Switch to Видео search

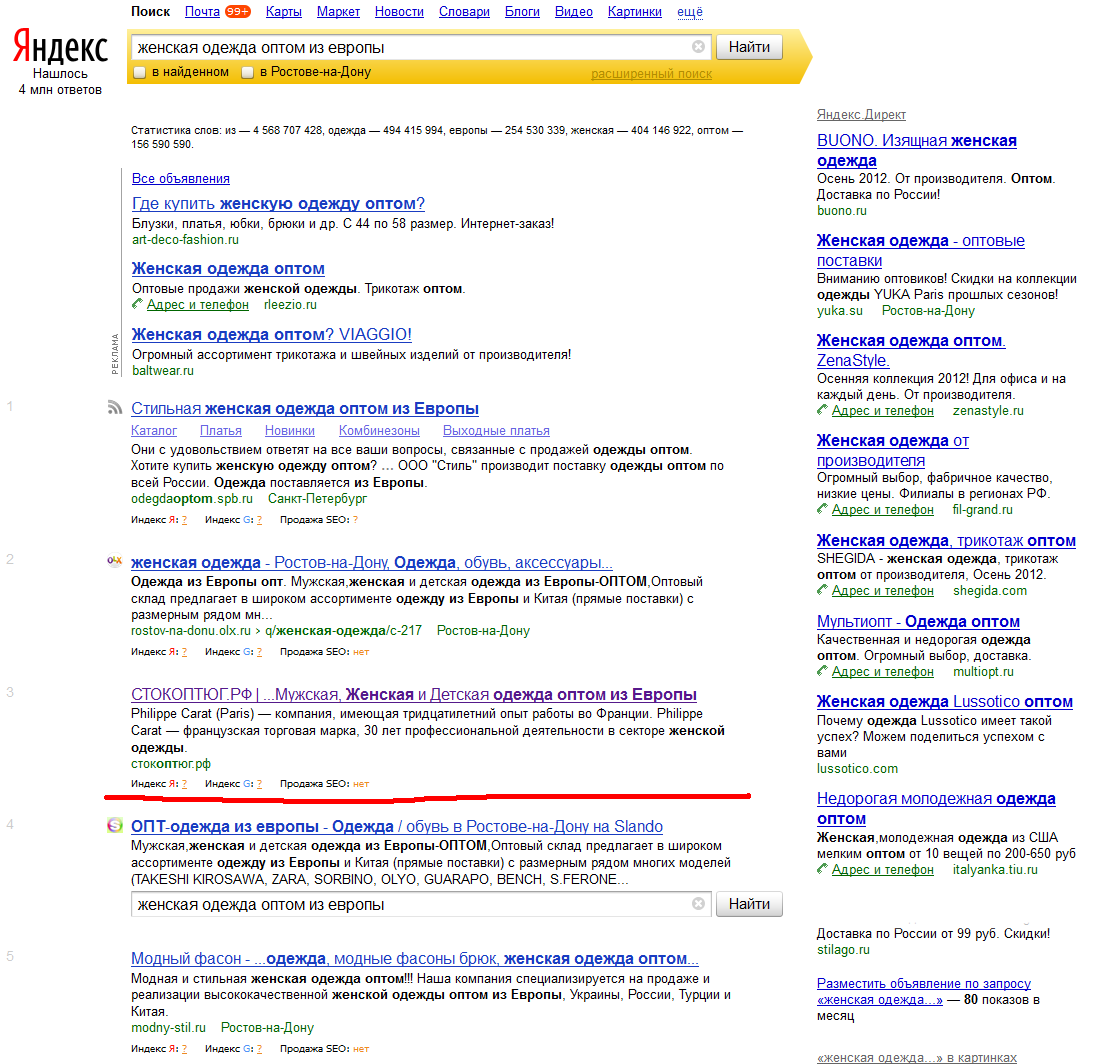click(x=574, y=11)
